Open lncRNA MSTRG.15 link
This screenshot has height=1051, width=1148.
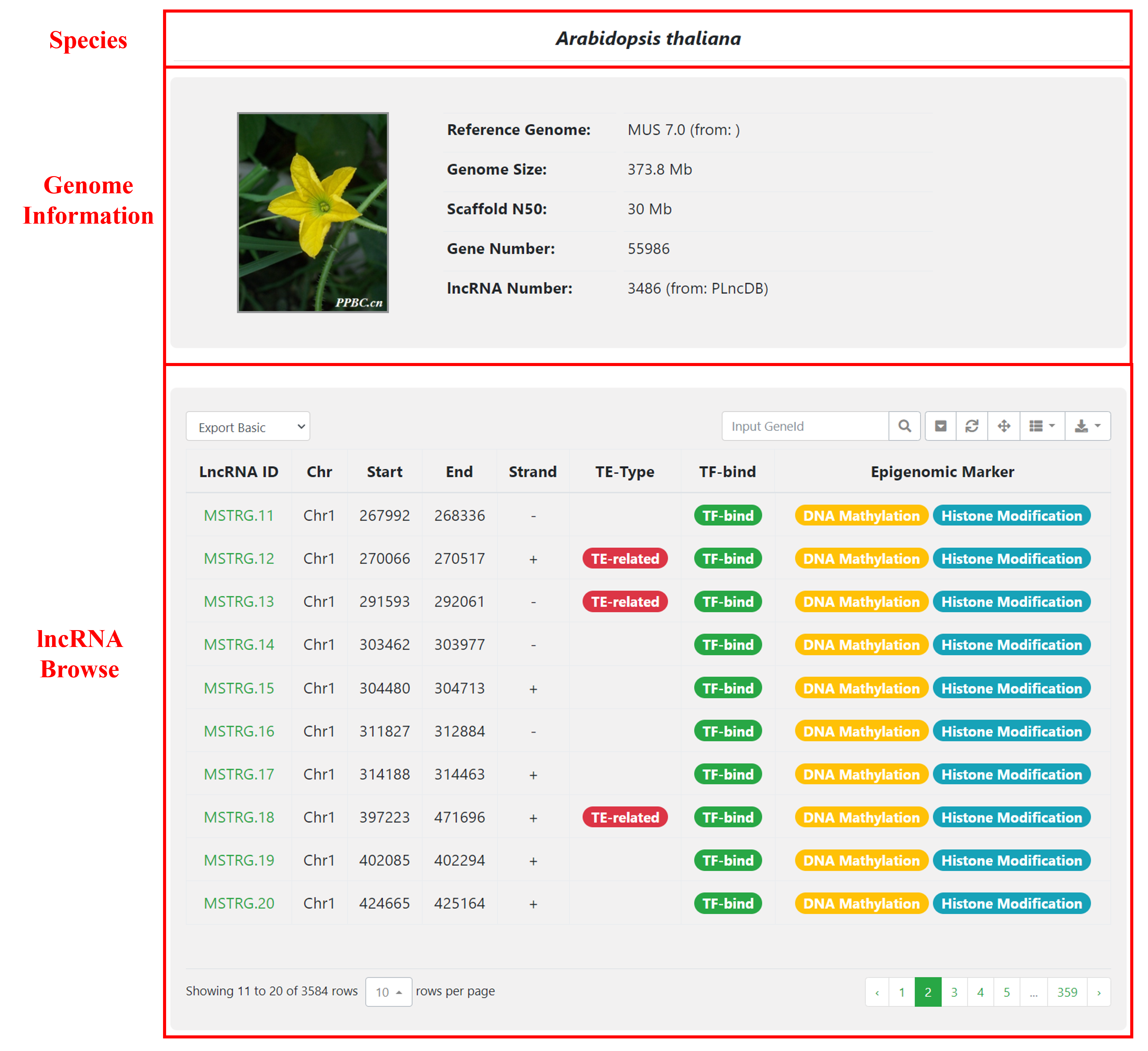pos(239,688)
